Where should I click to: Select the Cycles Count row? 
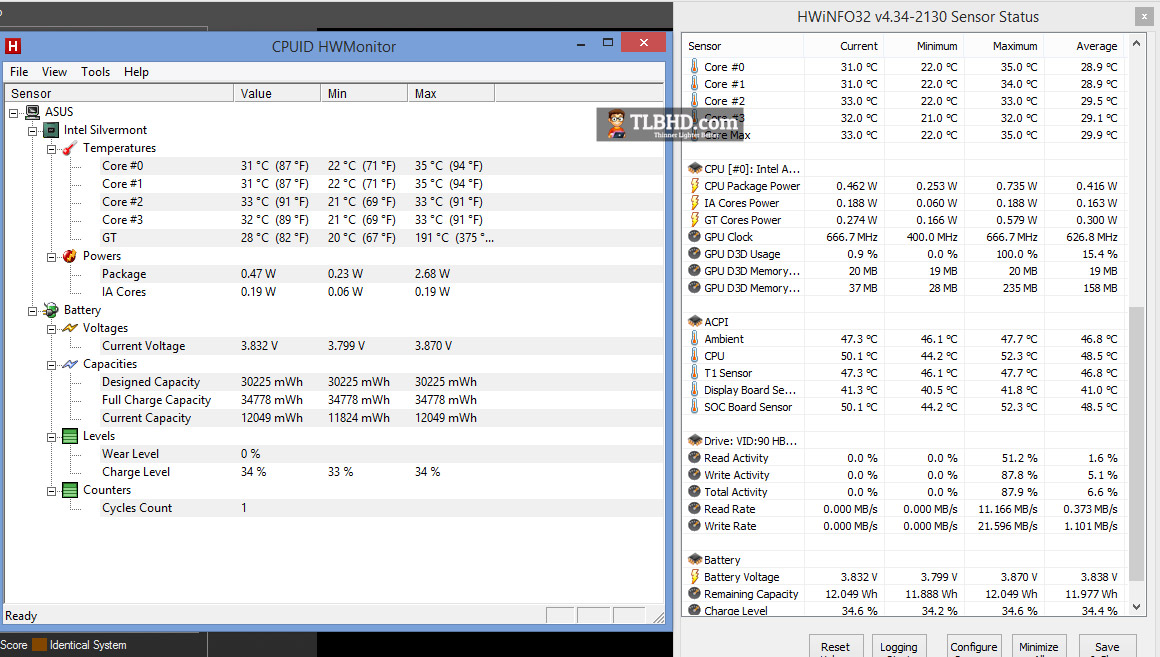click(x=382, y=508)
